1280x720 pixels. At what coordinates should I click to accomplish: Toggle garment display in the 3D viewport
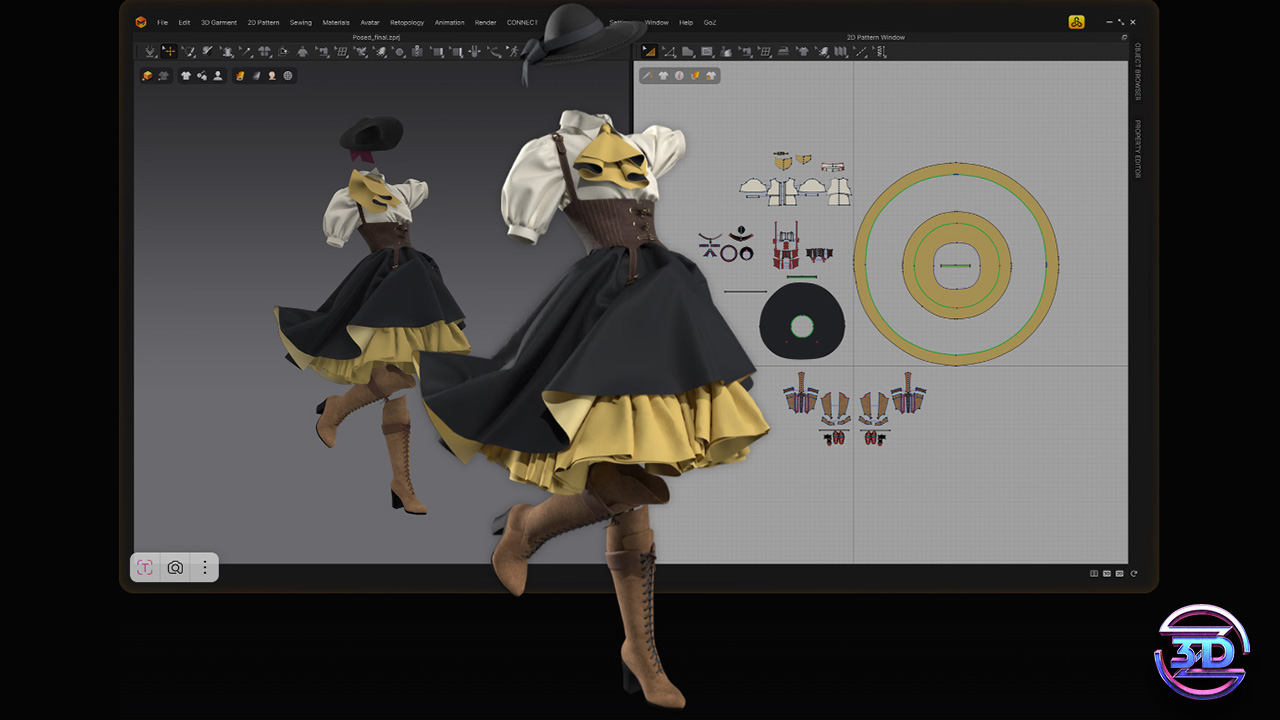[x=186, y=75]
